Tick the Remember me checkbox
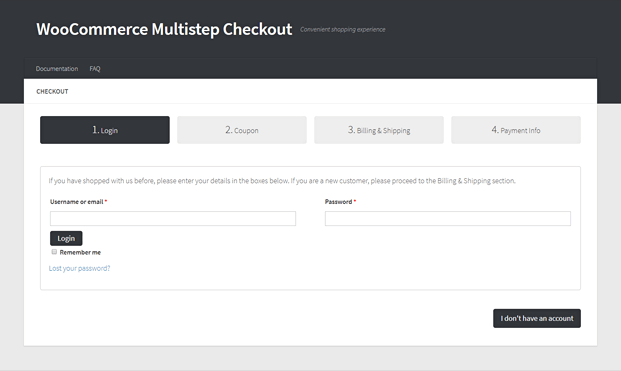The image size is (621, 371). (x=54, y=252)
